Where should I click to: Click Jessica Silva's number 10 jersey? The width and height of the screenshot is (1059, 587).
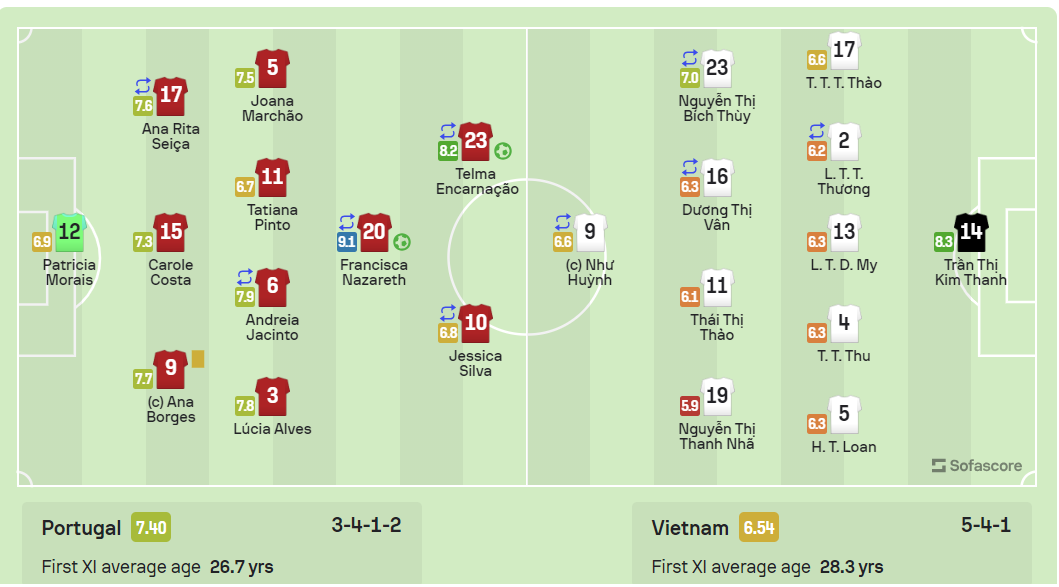[476, 323]
